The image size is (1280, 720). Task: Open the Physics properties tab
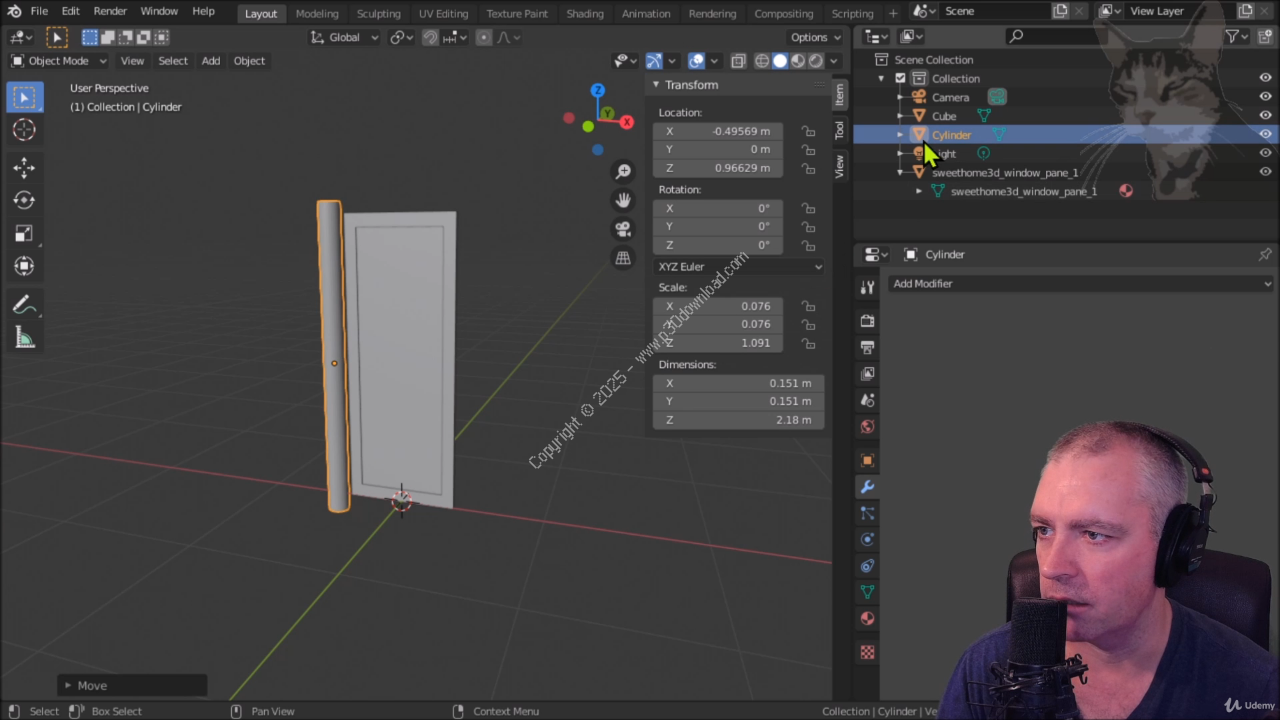click(x=867, y=539)
